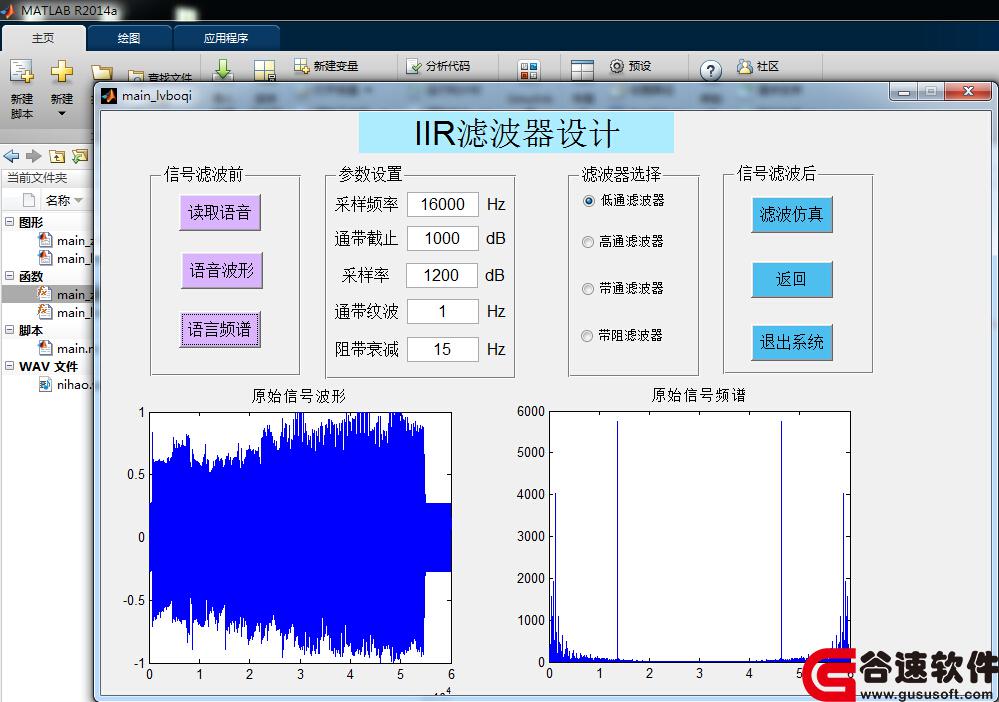Switch to the 主页 tab

[x=43, y=38]
